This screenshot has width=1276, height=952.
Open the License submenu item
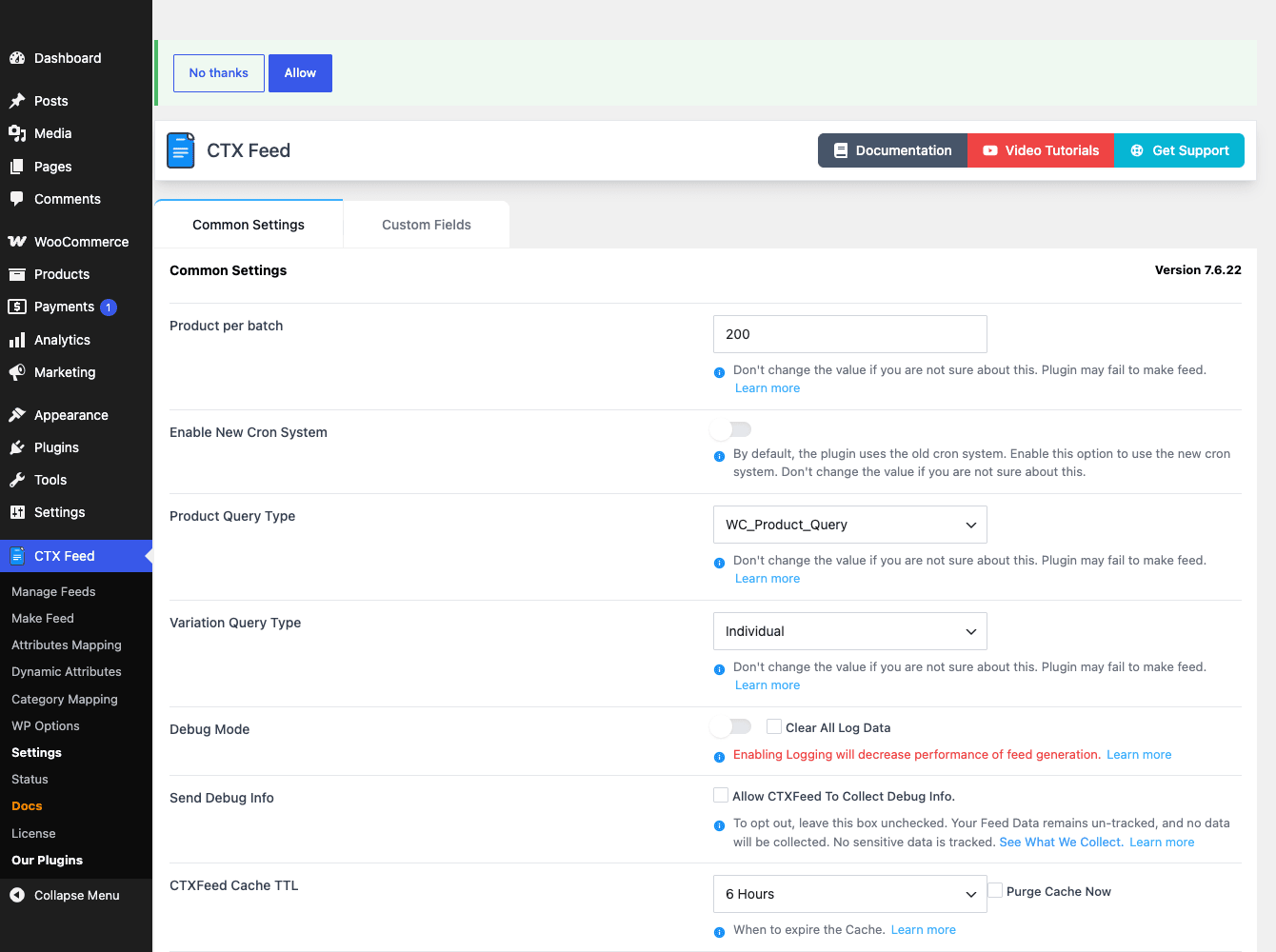[33, 833]
